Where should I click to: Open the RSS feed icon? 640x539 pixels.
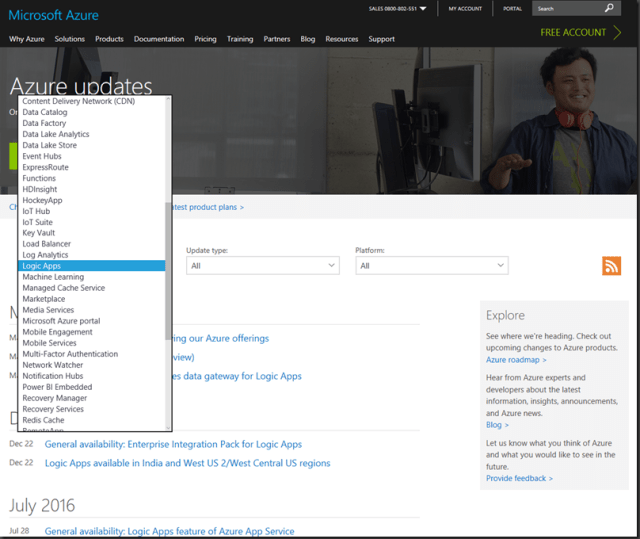(x=611, y=266)
